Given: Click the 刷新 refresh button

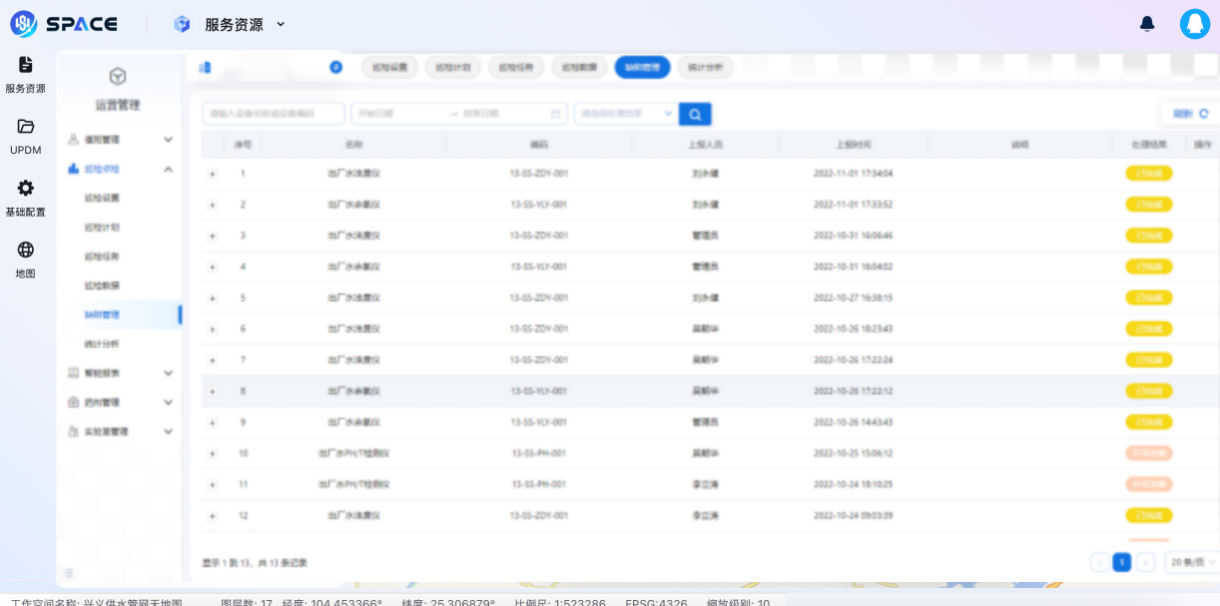Looking at the screenshot, I should (x=1189, y=114).
